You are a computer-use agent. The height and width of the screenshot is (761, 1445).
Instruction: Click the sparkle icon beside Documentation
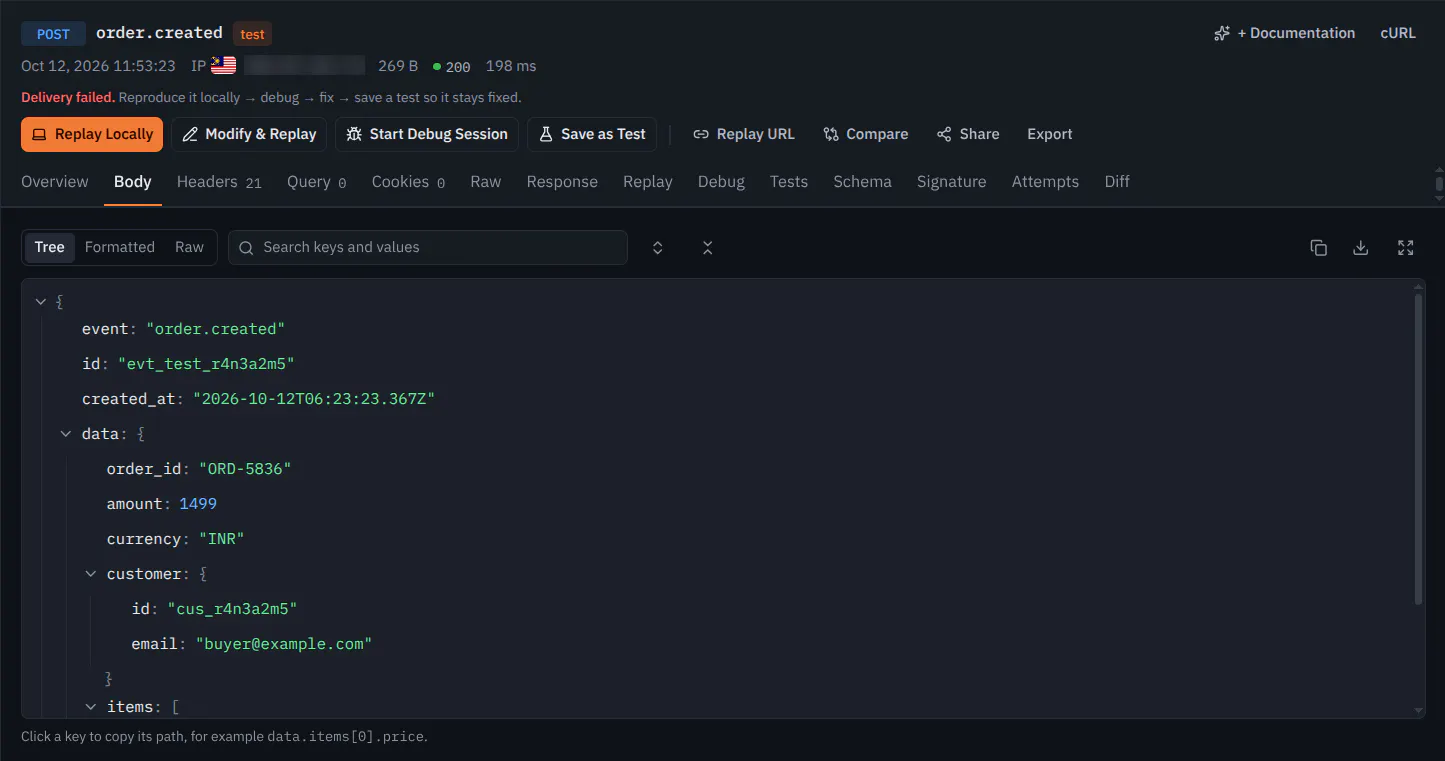click(x=1222, y=34)
